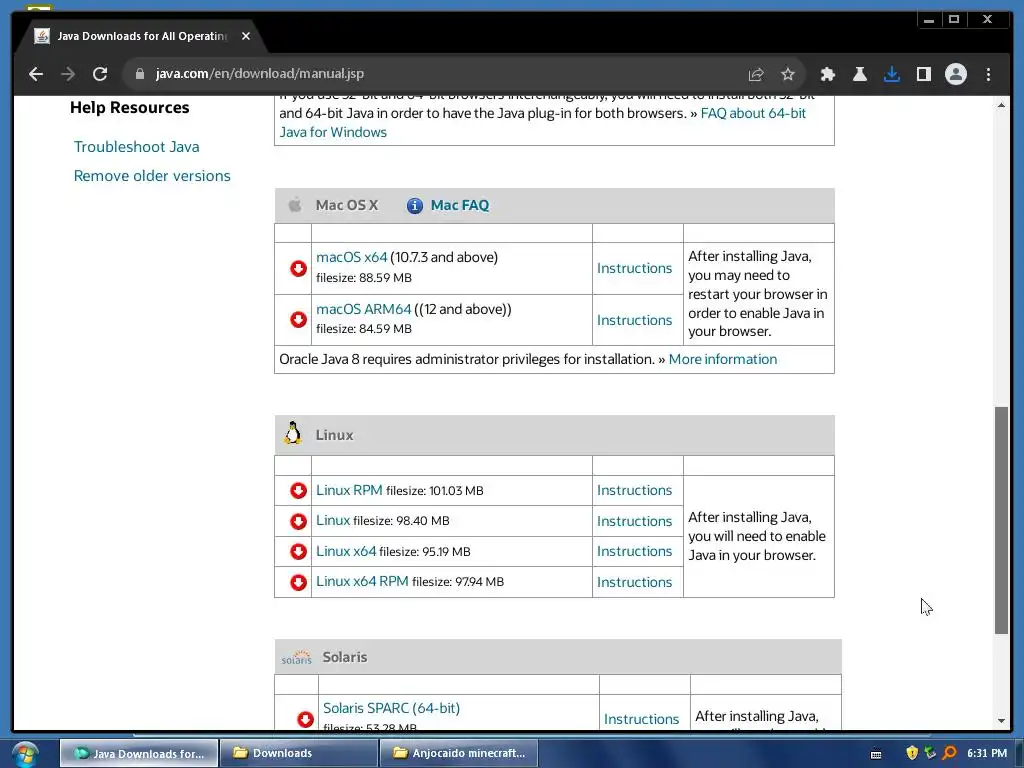Open Instructions for macOS x64
Viewport: 1024px width, 768px height.
pyautogui.click(x=634, y=268)
